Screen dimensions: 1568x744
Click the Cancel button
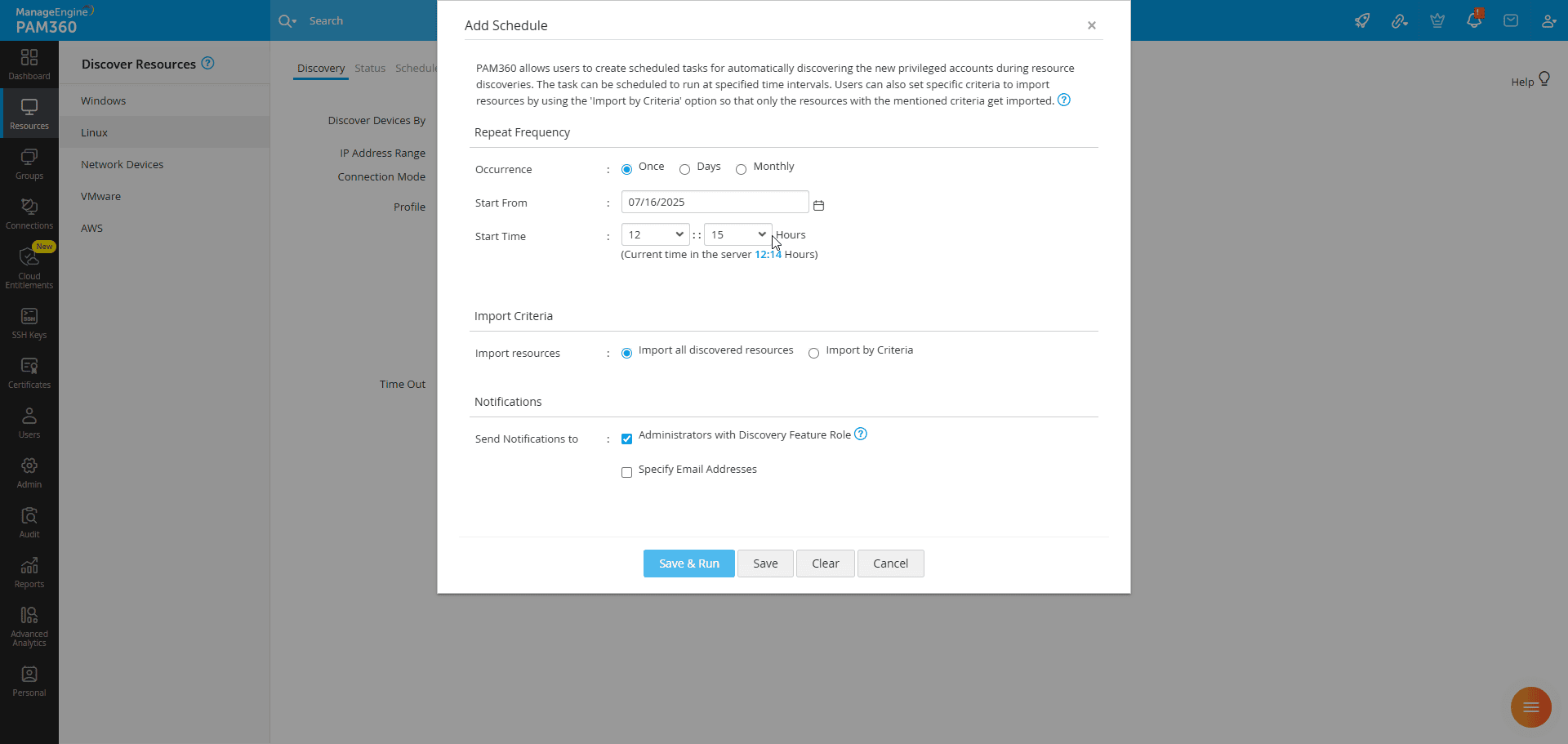click(890, 564)
